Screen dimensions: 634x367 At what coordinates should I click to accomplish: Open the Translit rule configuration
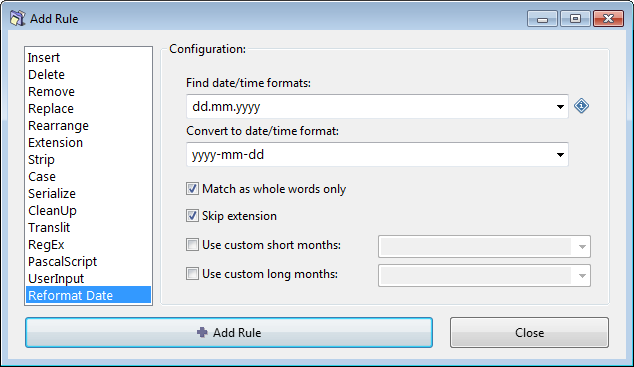point(89,227)
